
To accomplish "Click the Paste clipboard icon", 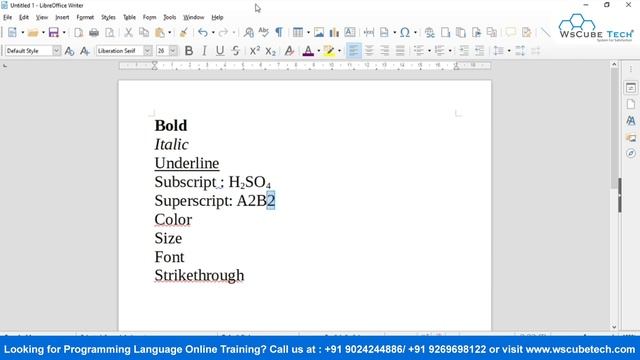I will 160,33.
